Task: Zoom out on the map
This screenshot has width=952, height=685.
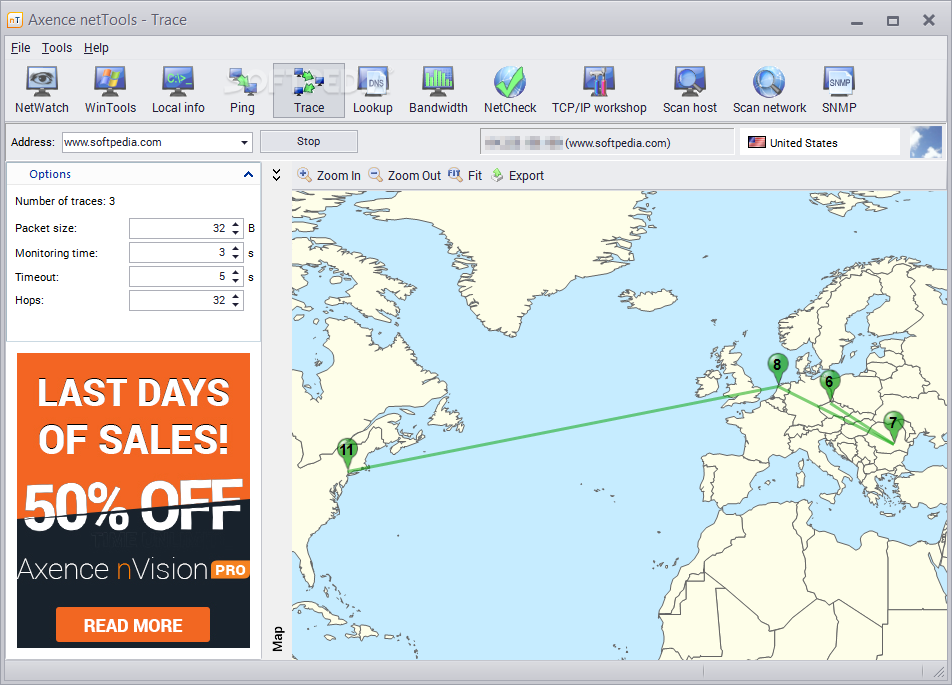Action: [x=404, y=176]
